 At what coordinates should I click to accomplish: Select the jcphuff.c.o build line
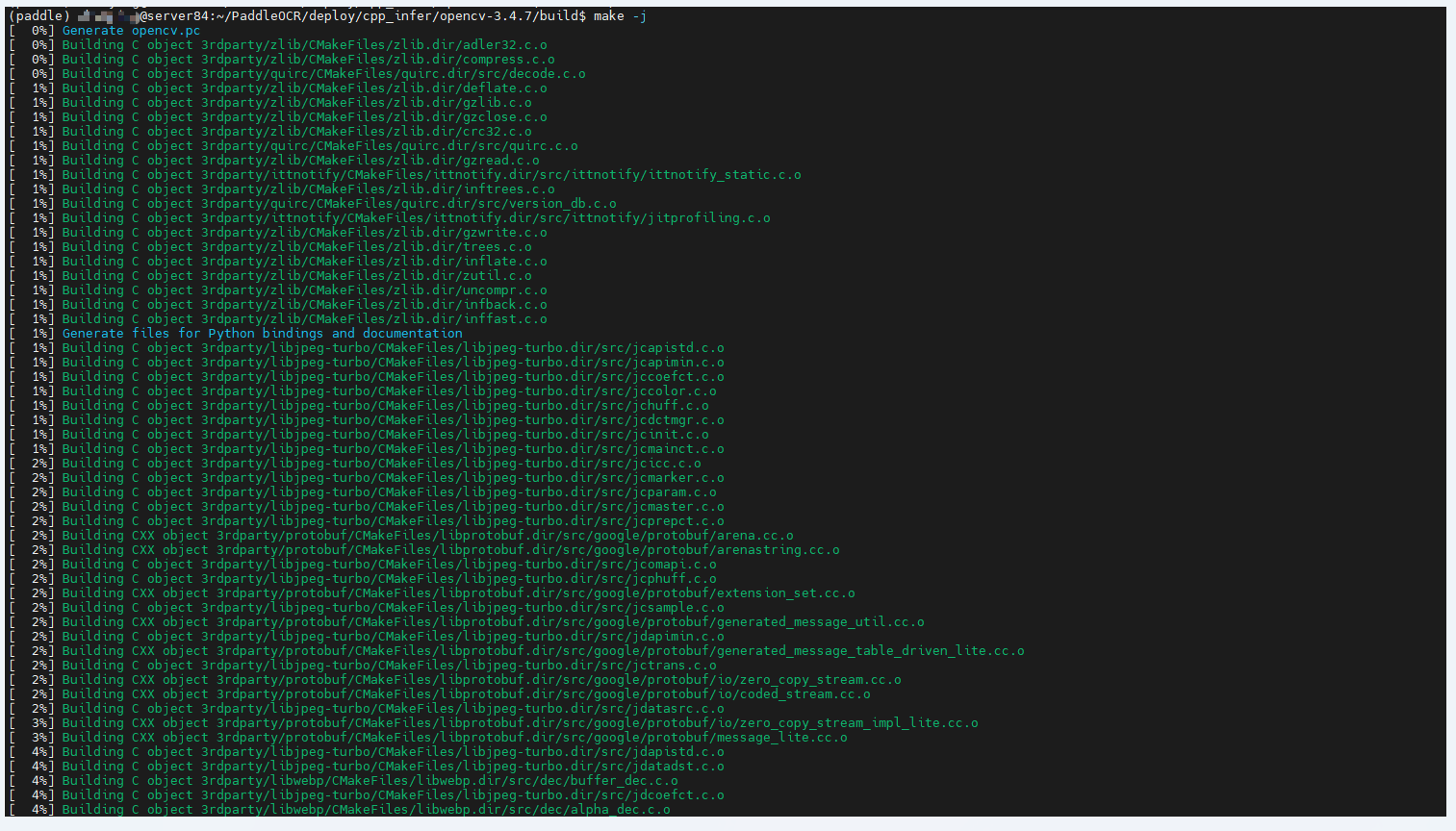click(363, 579)
